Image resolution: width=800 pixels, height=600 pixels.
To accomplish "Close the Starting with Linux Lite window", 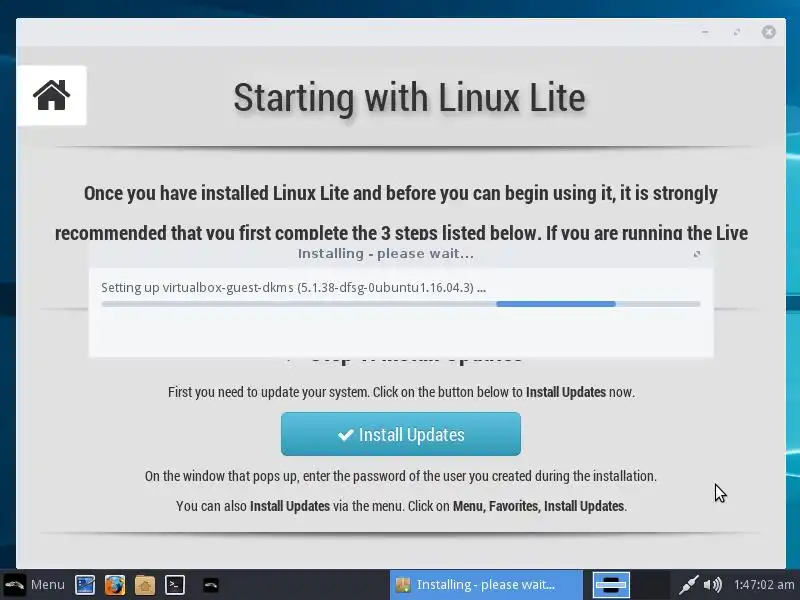I will click(x=769, y=32).
